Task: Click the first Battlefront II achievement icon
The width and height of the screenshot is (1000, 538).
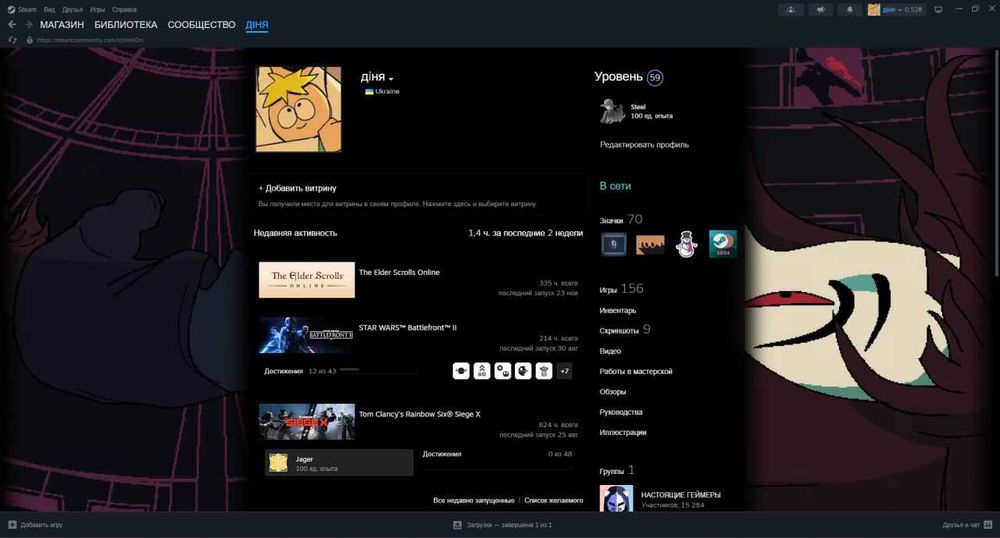Action: click(461, 371)
